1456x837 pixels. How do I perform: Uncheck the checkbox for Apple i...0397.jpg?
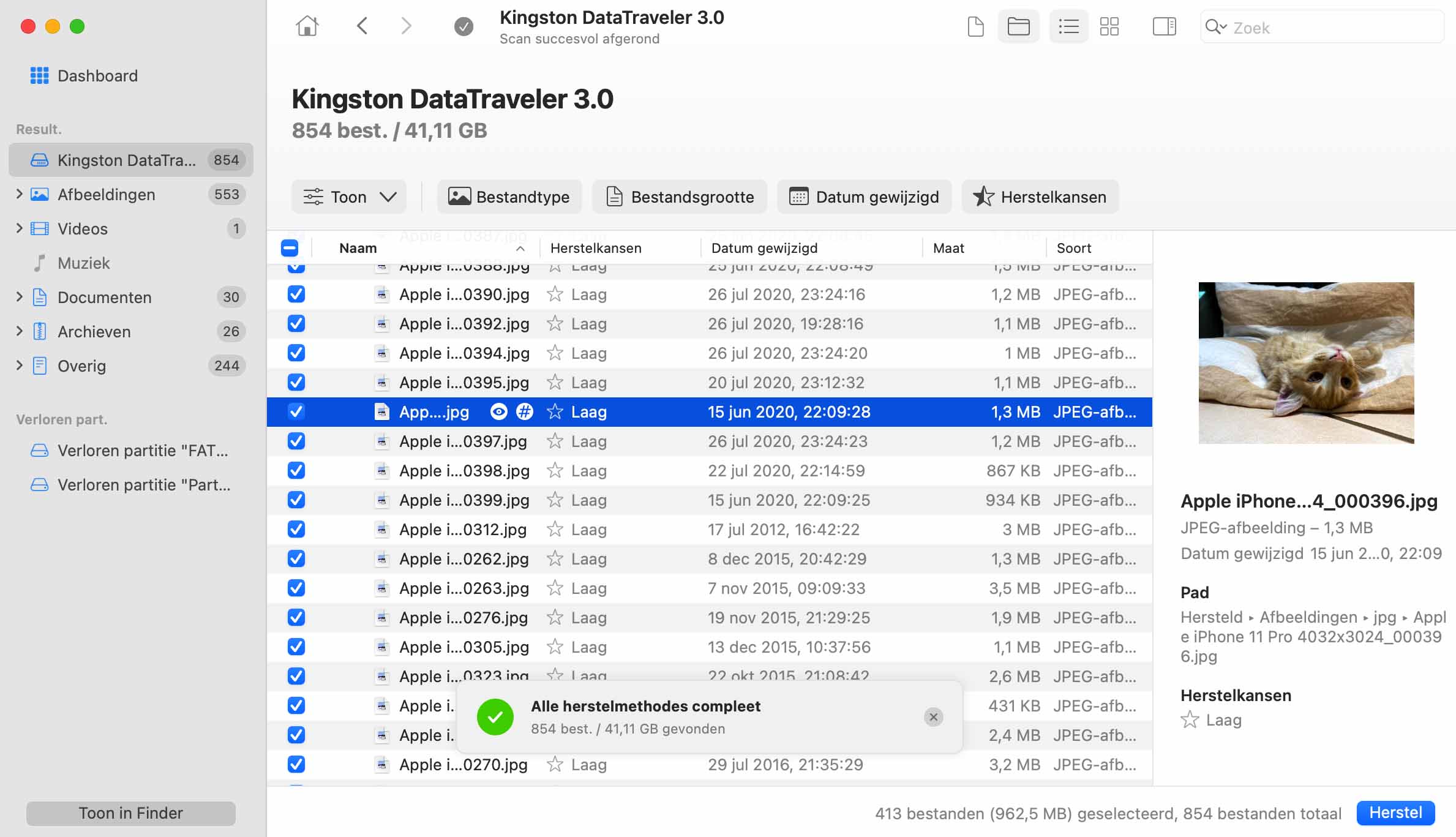(x=296, y=441)
